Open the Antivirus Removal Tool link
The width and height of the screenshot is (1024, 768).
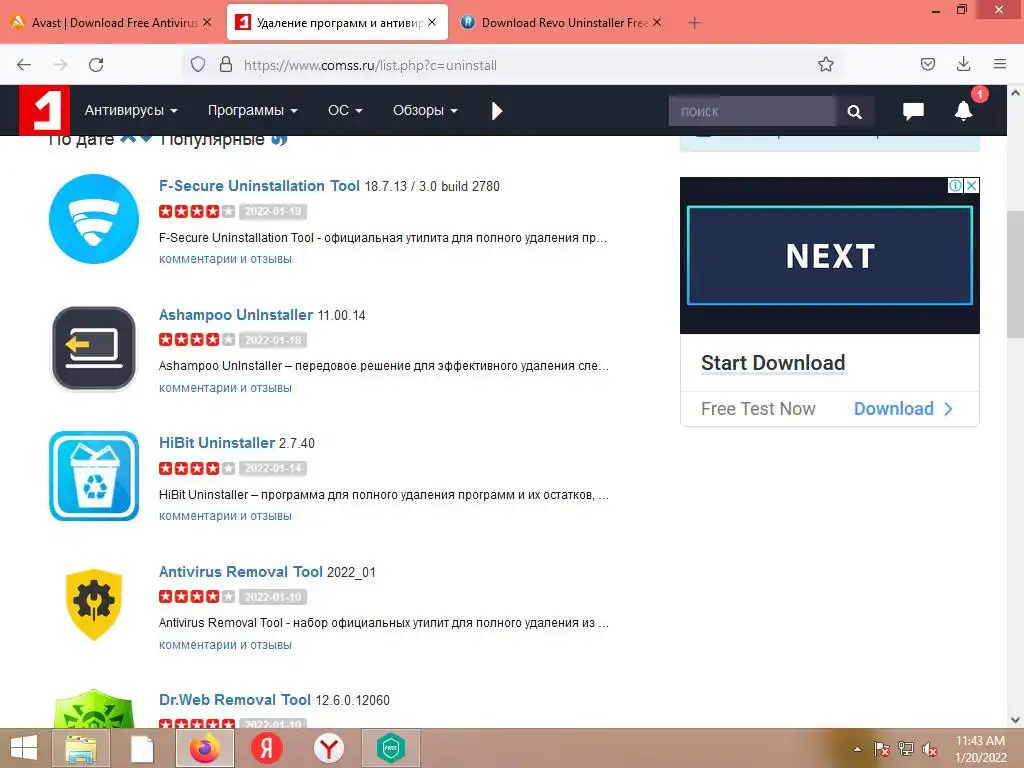(x=240, y=572)
